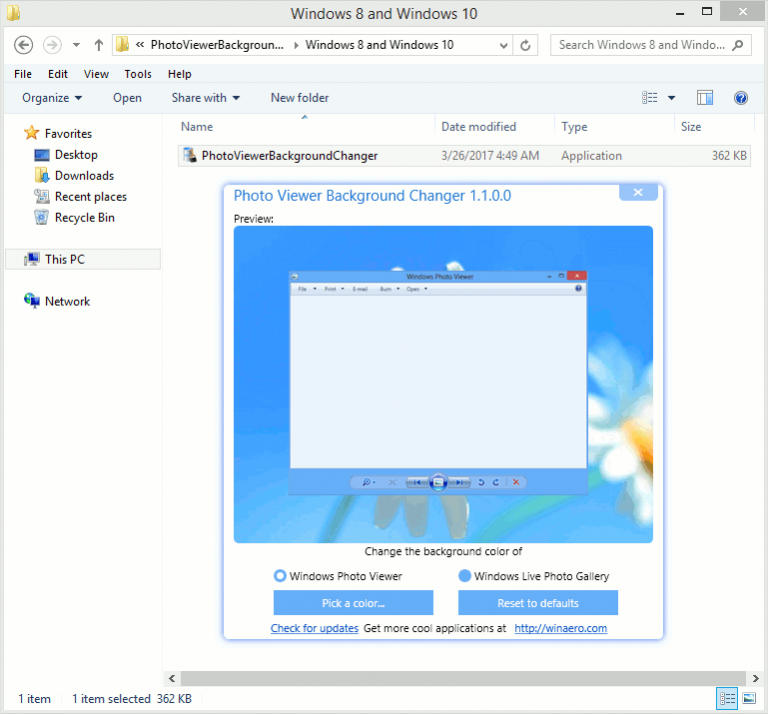This screenshot has width=768, height=714.
Task: Sort files by Name column
Action: (197, 127)
